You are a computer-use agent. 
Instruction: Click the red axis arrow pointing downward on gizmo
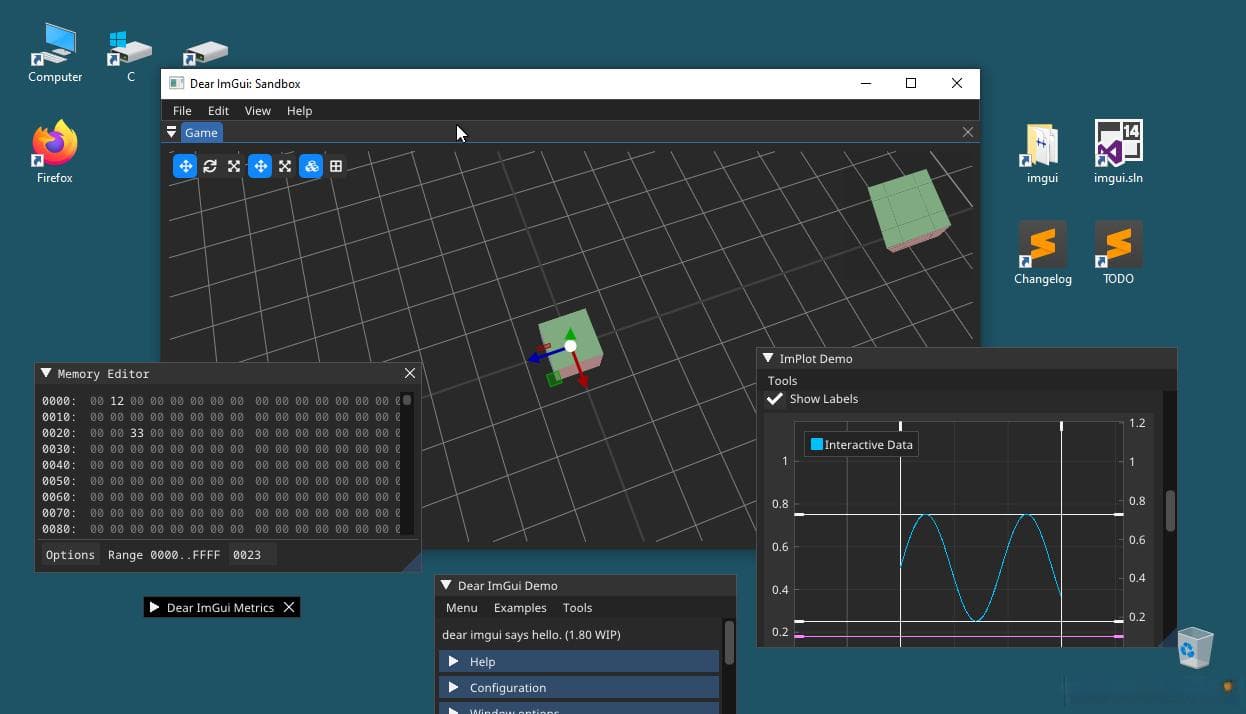coord(582,379)
